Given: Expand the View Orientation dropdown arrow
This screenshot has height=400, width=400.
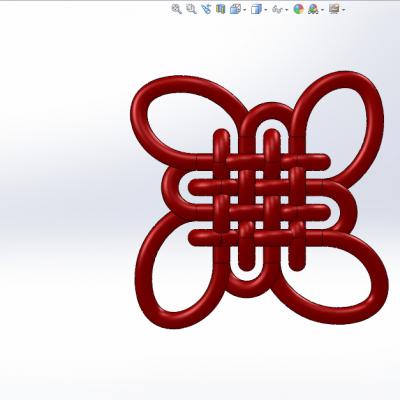Looking at the screenshot, I should pyautogui.click(x=245, y=10).
